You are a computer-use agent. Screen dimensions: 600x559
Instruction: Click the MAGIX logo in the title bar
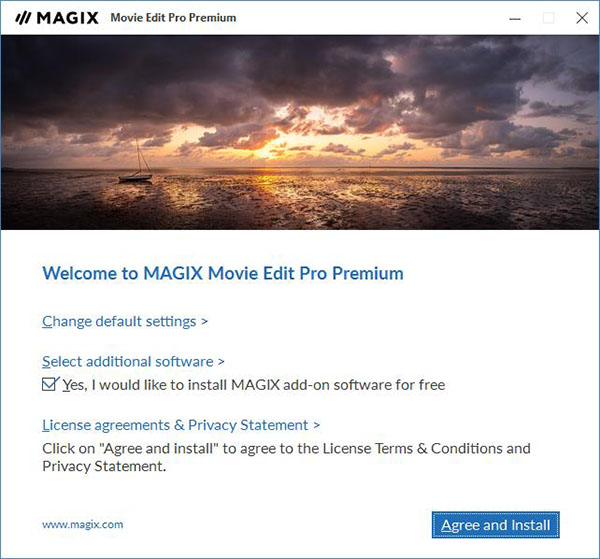tap(57, 18)
